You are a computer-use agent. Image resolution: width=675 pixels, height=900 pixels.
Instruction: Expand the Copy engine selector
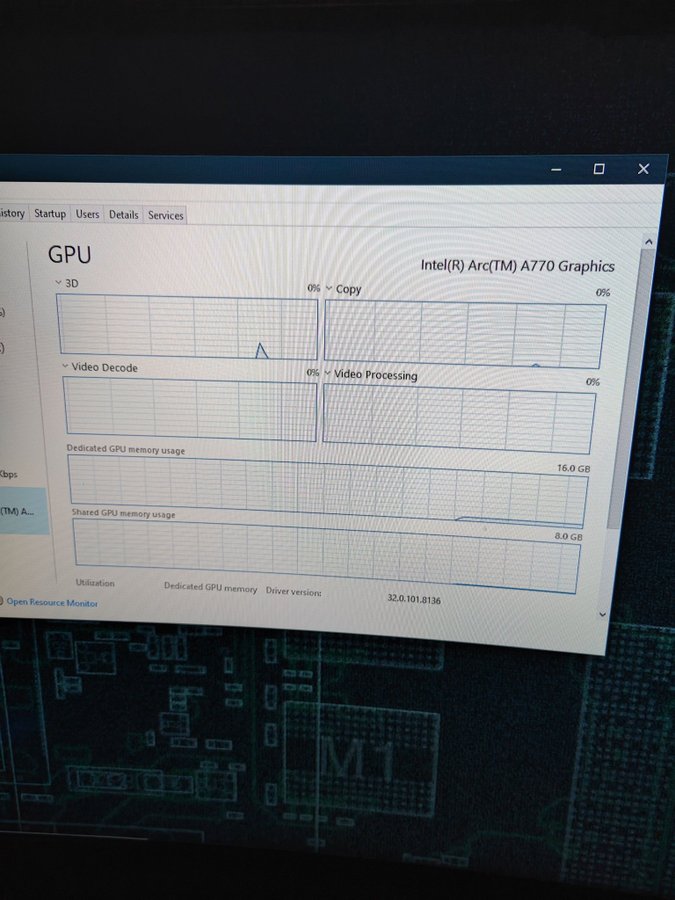click(329, 289)
